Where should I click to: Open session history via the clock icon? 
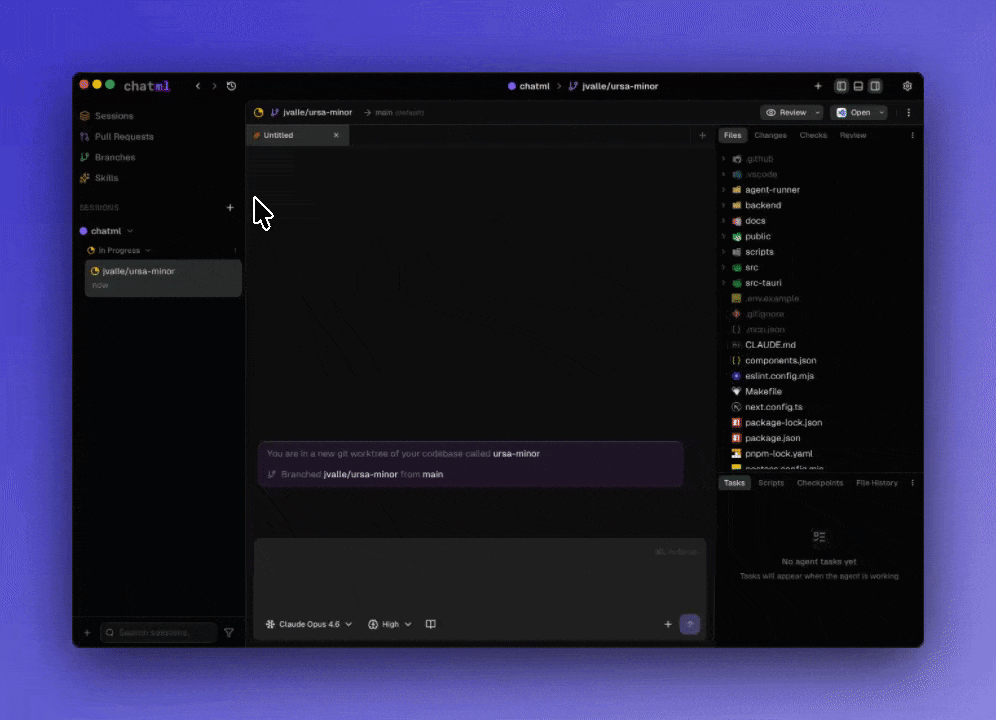pos(231,86)
